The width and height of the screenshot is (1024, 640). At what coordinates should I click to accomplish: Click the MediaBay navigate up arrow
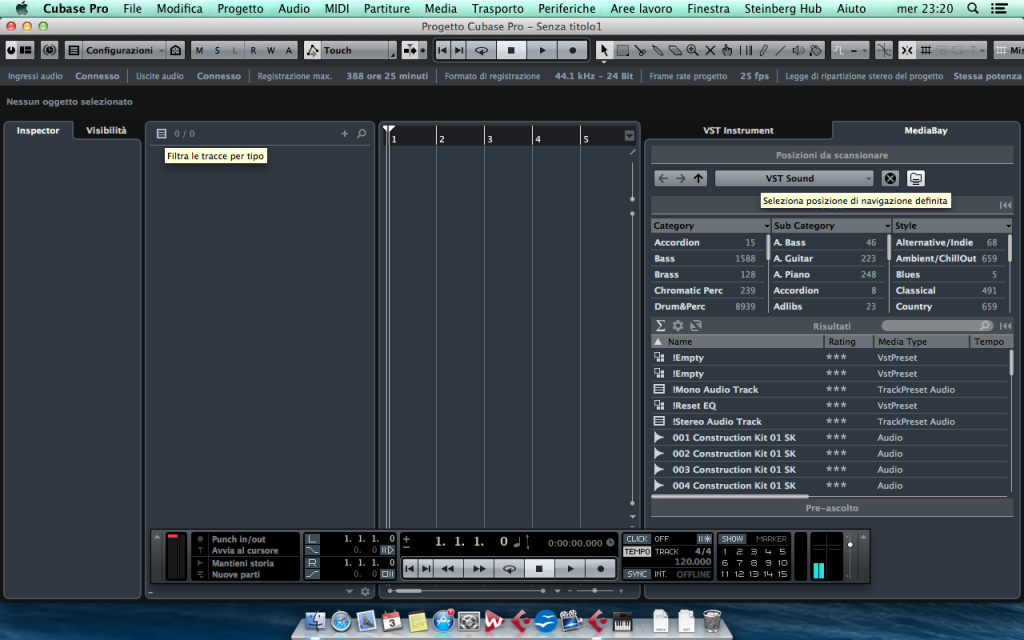coord(699,178)
